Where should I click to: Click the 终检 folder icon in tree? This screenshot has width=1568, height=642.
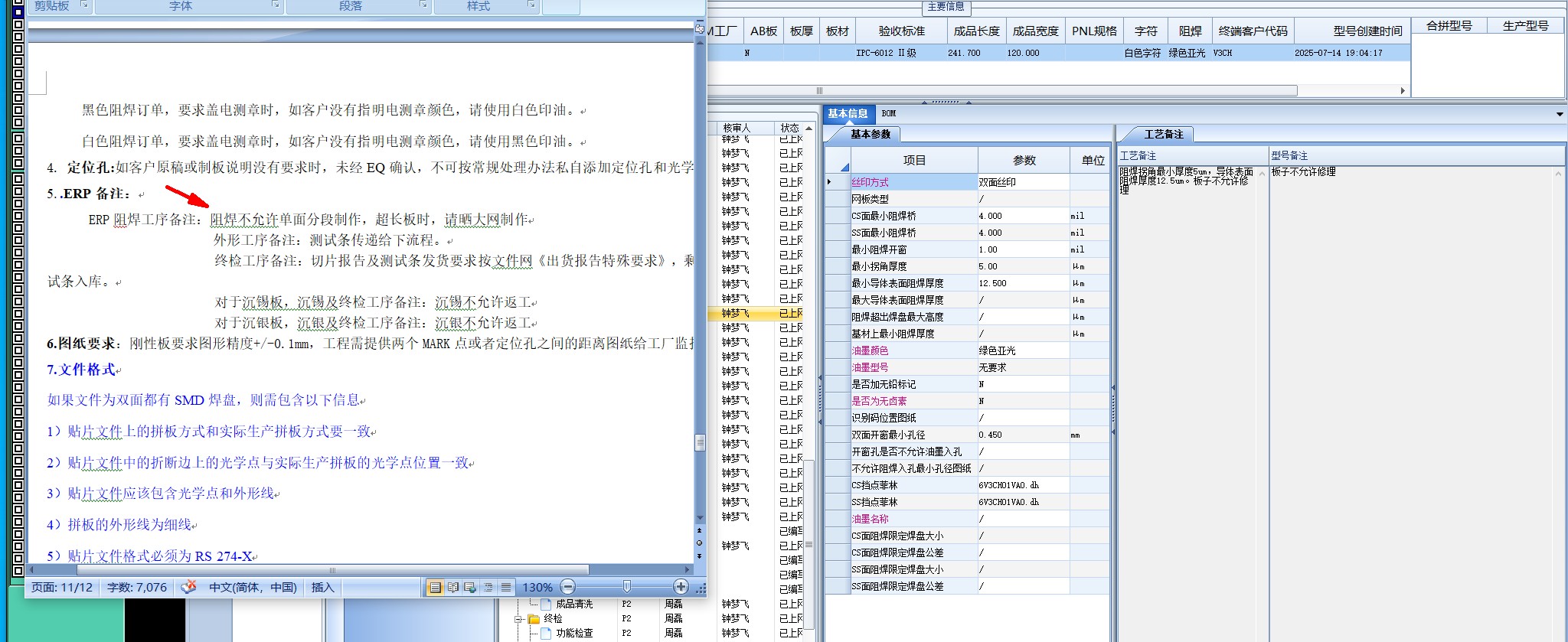coord(534,618)
